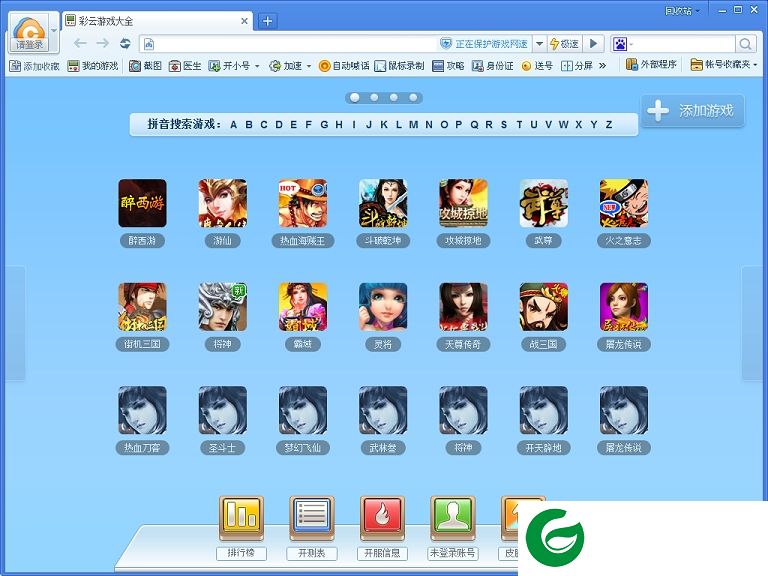Show more toolbar items via » chevron
Image resolution: width=768 pixels, height=576 pixels.
(x=602, y=66)
